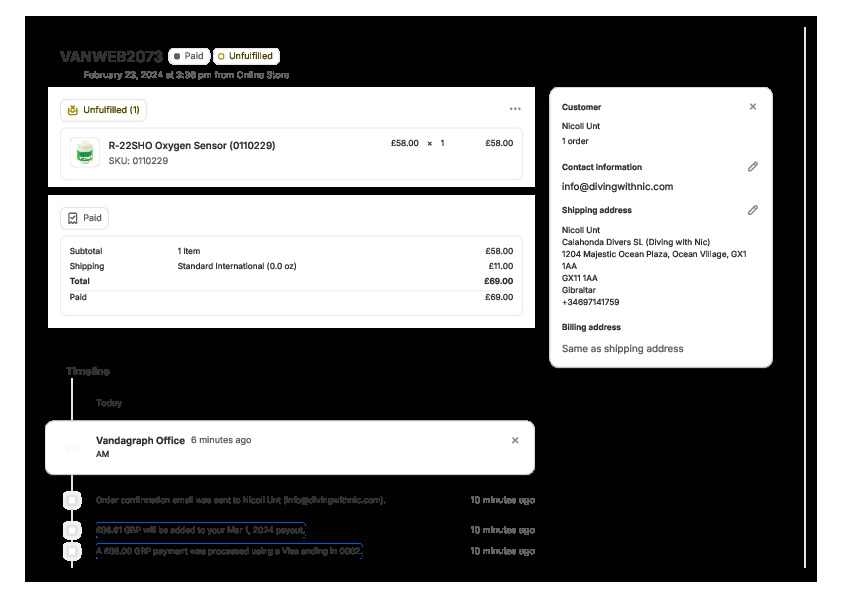This screenshot has width=842, height=595.
Task: Open R-22SHO Oxygen Sensor product link
Action: [191, 145]
